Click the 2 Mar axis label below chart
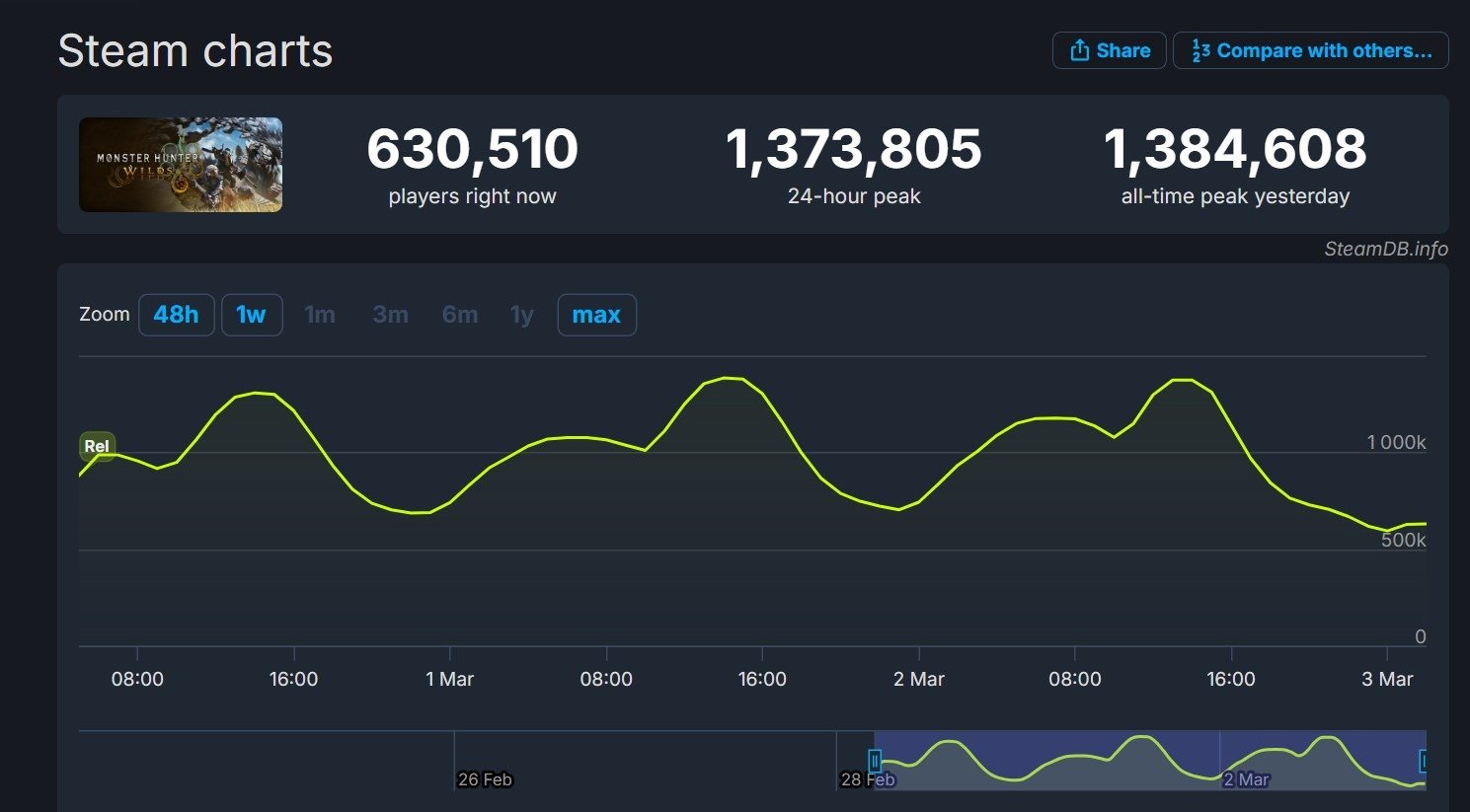The width and height of the screenshot is (1470, 812). pos(919,679)
